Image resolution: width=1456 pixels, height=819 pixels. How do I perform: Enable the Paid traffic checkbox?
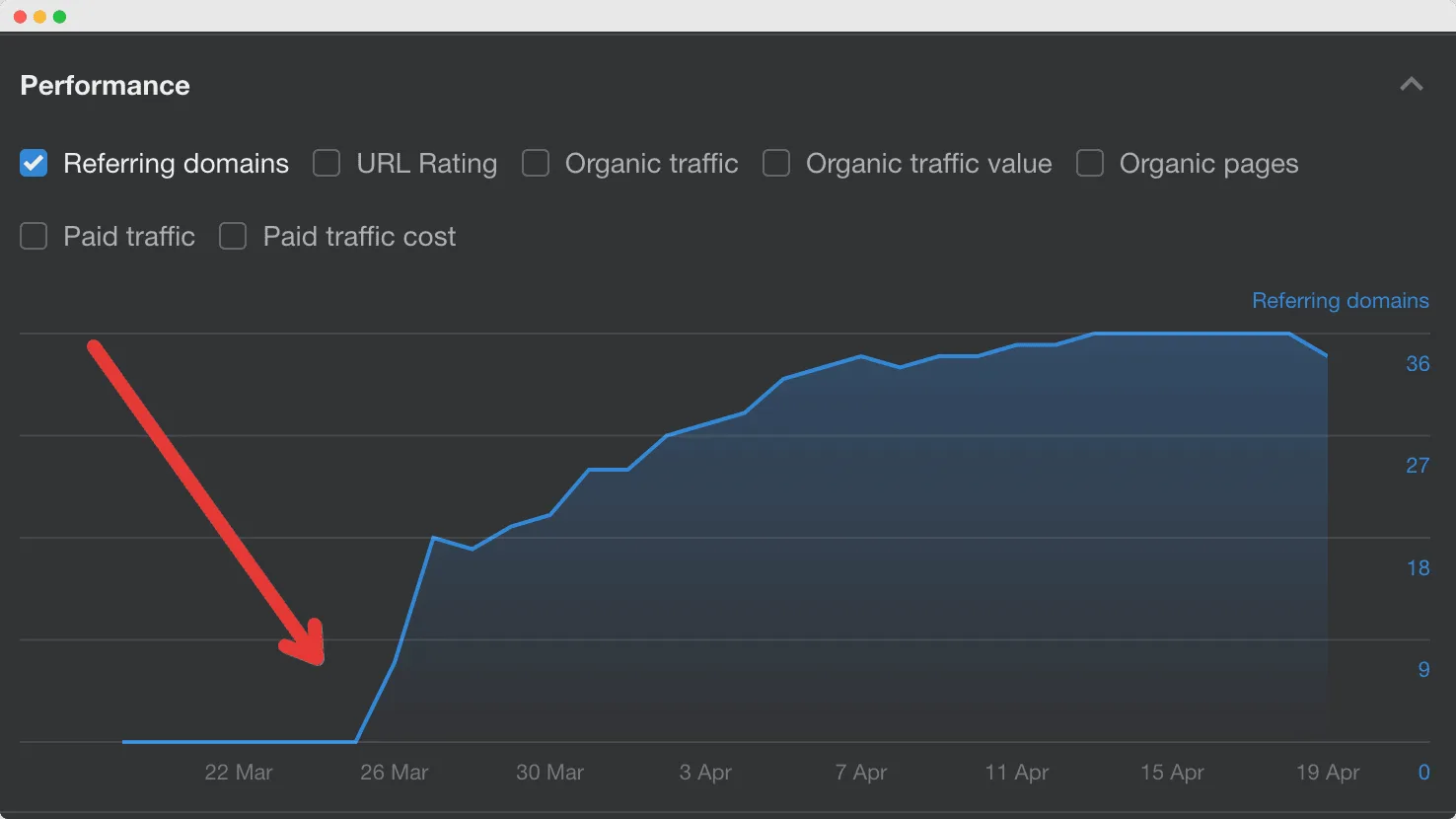coord(34,236)
